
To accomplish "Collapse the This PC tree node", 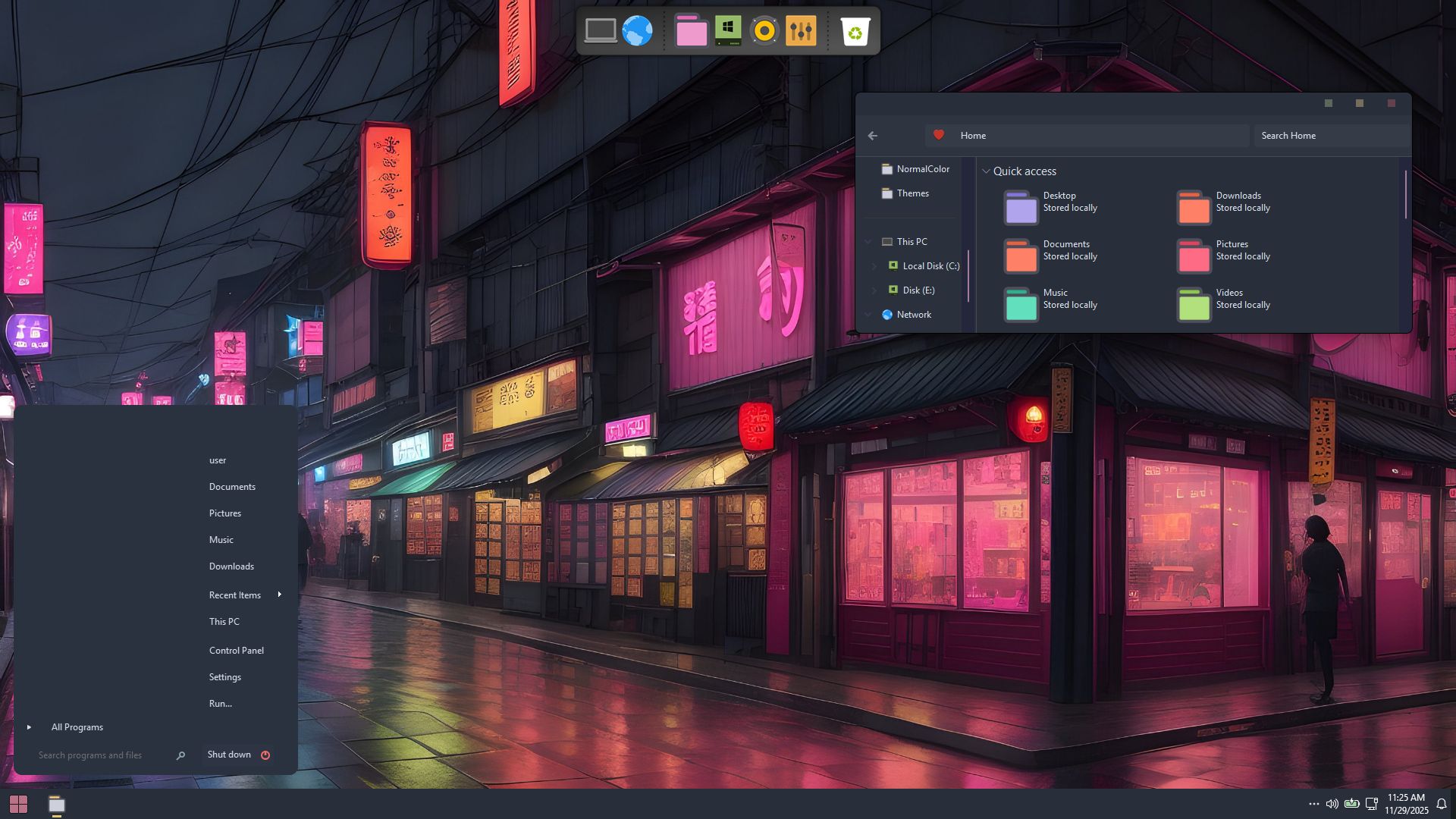I will point(868,242).
